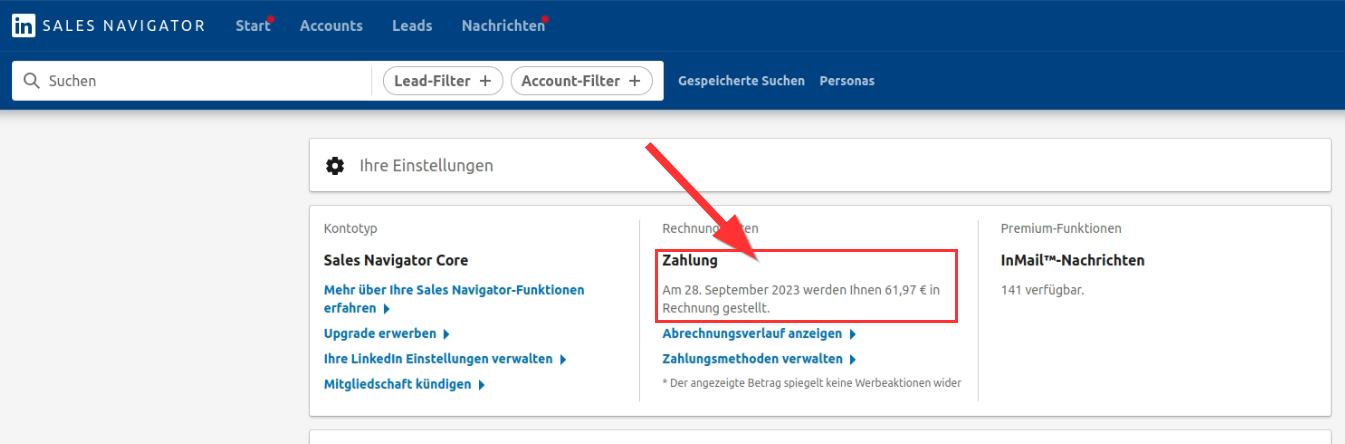
Task: Click the Ihre Einstellungen heading
Action: pyautogui.click(x=426, y=165)
